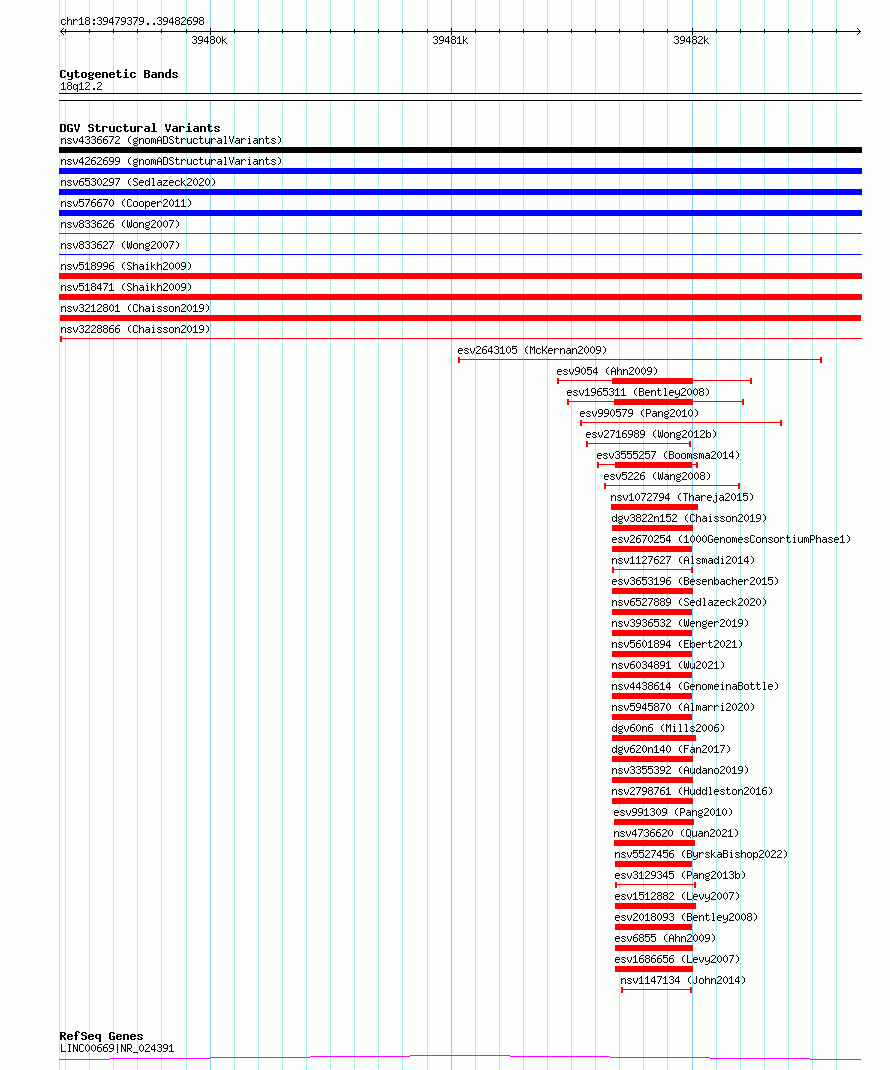Click nsv3936532 (Wenger2019) label
This screenshot has height=1070, width=890.
point(680,624)
